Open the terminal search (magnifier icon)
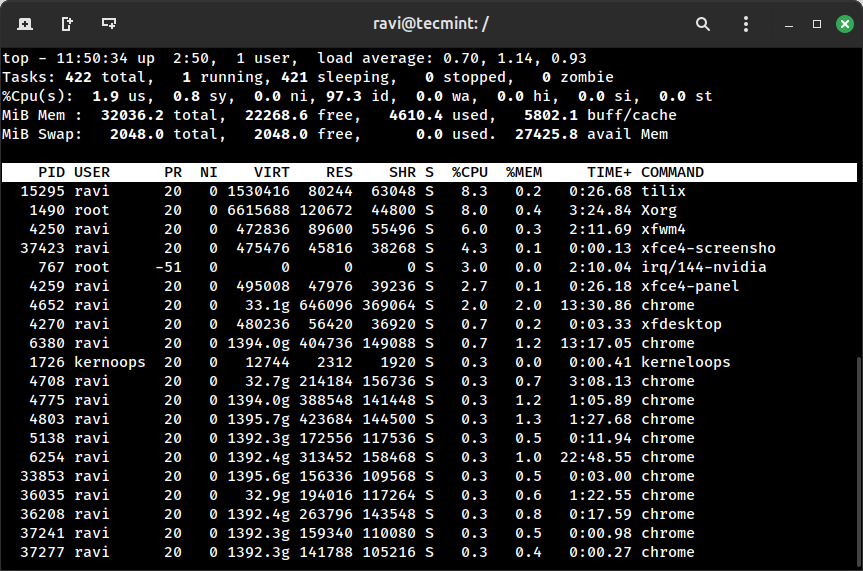Screen dimensions: 863x571 tap(703, 23)
